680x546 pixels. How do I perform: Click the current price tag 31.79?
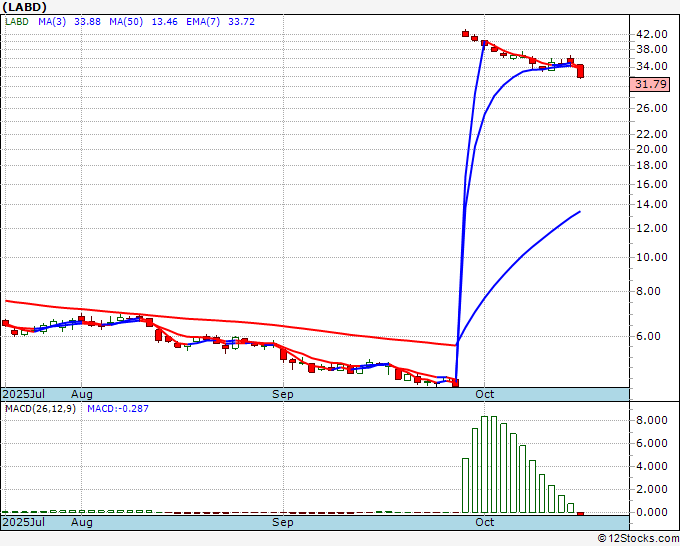tap(651, 84)
